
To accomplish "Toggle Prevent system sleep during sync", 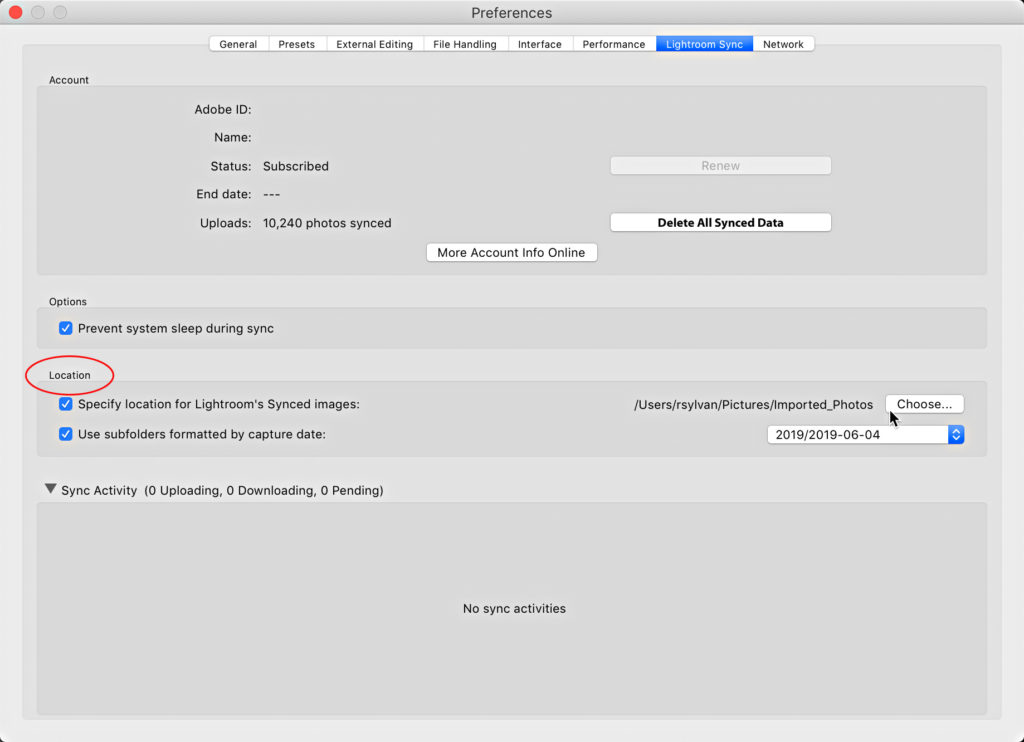I will click(x=65, y=328).
